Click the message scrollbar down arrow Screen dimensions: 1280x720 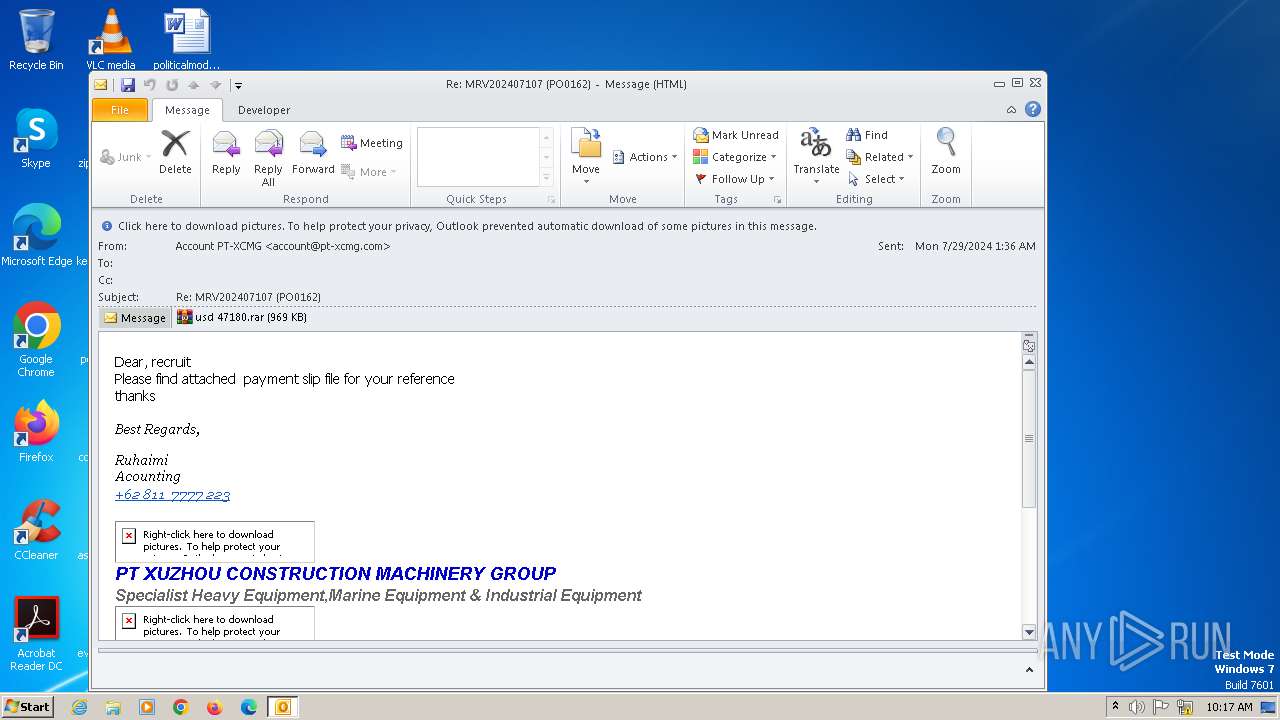1029,632
